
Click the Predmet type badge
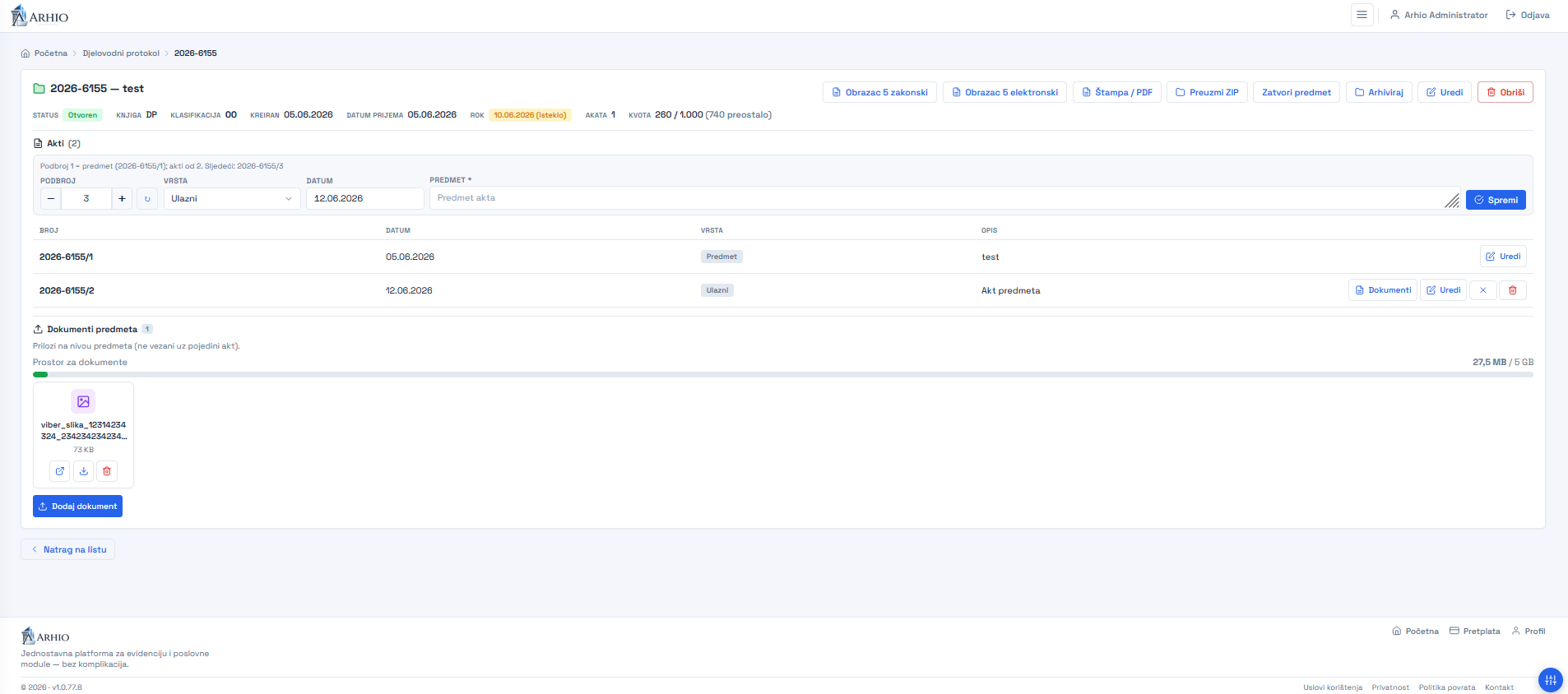pyautogui.click(x=721, y=257)
